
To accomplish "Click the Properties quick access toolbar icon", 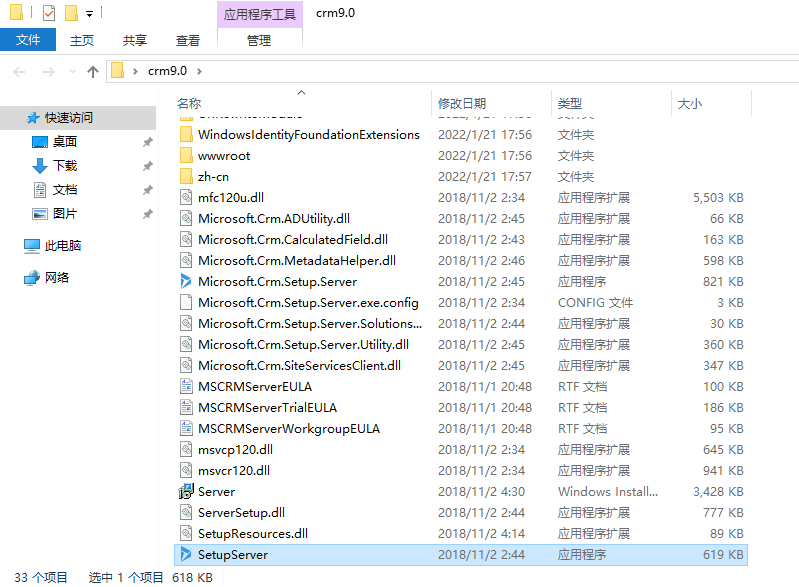I will (49, 13).
